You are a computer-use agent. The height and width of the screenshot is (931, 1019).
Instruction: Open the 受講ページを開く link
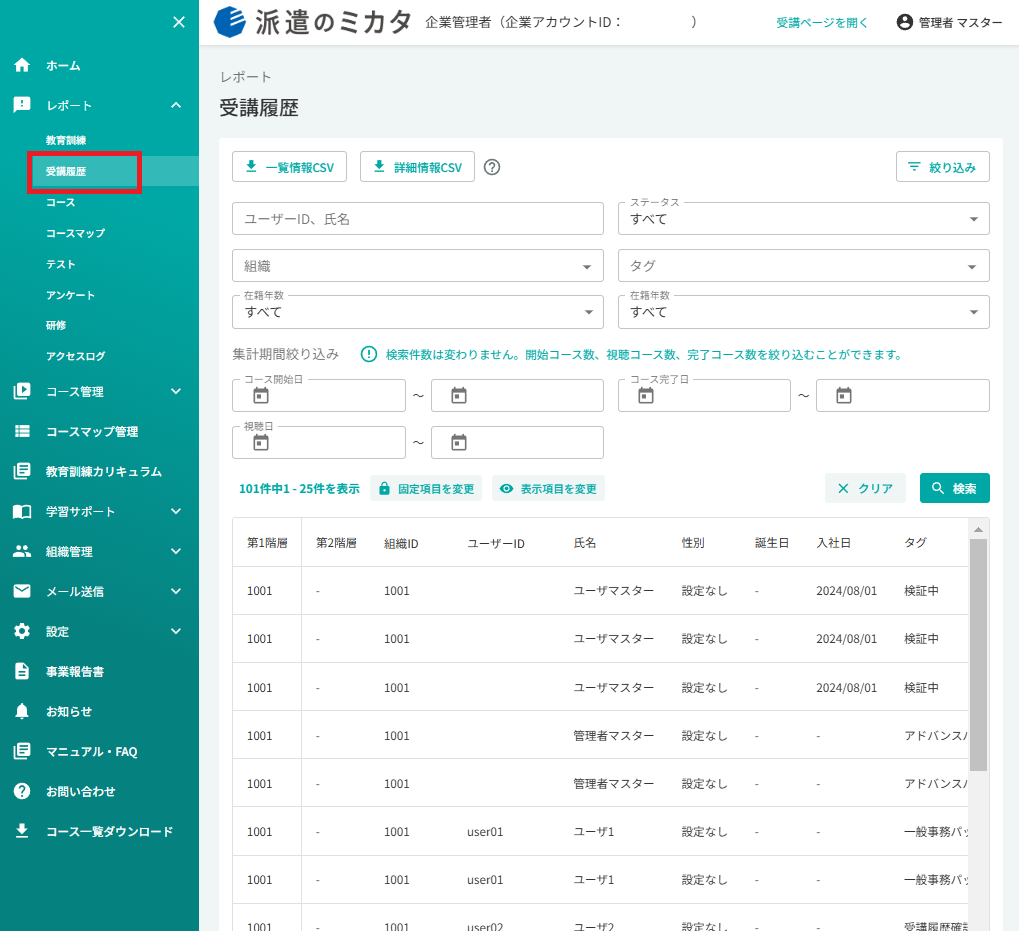pos(822,23)
